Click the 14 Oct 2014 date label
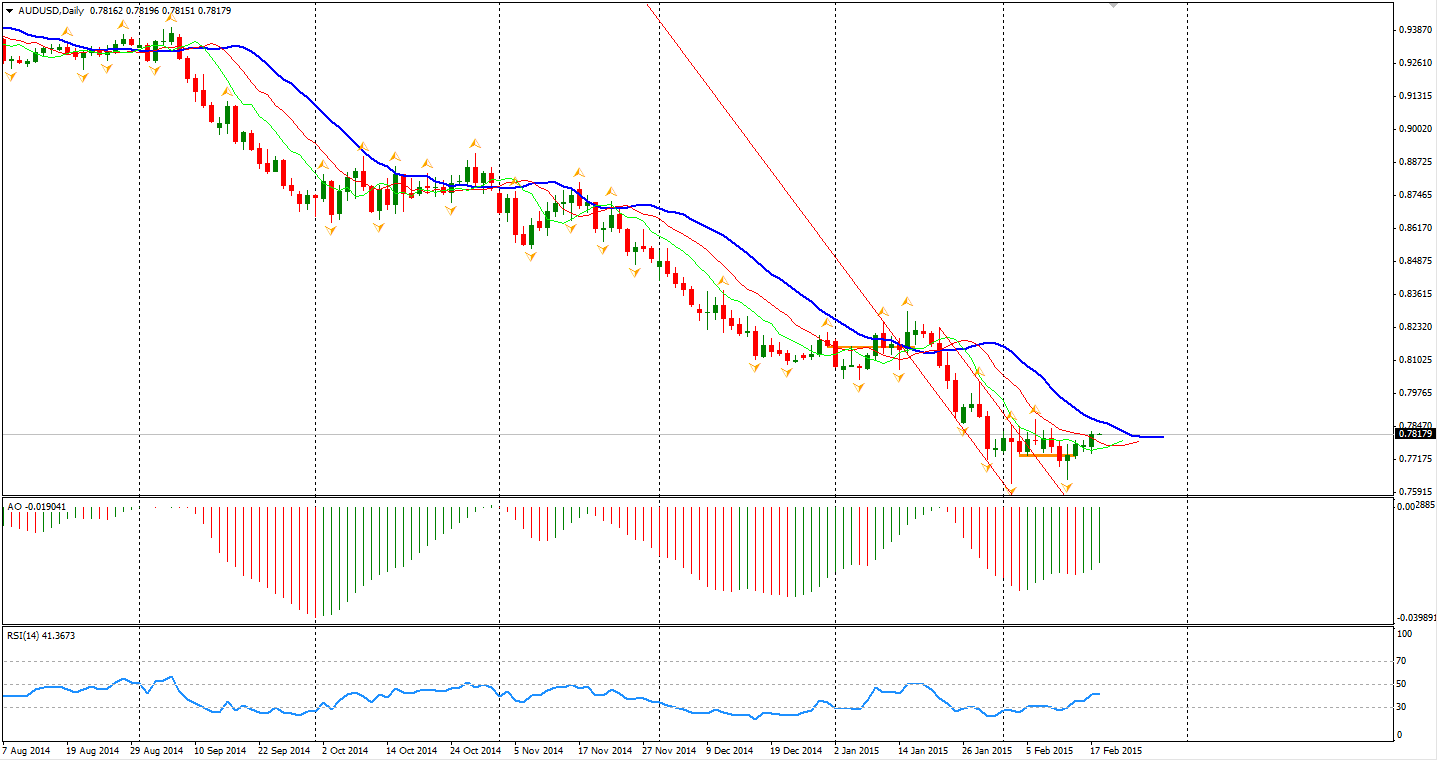Viewport: 1437px width, 760px height. tap(412, 749)
